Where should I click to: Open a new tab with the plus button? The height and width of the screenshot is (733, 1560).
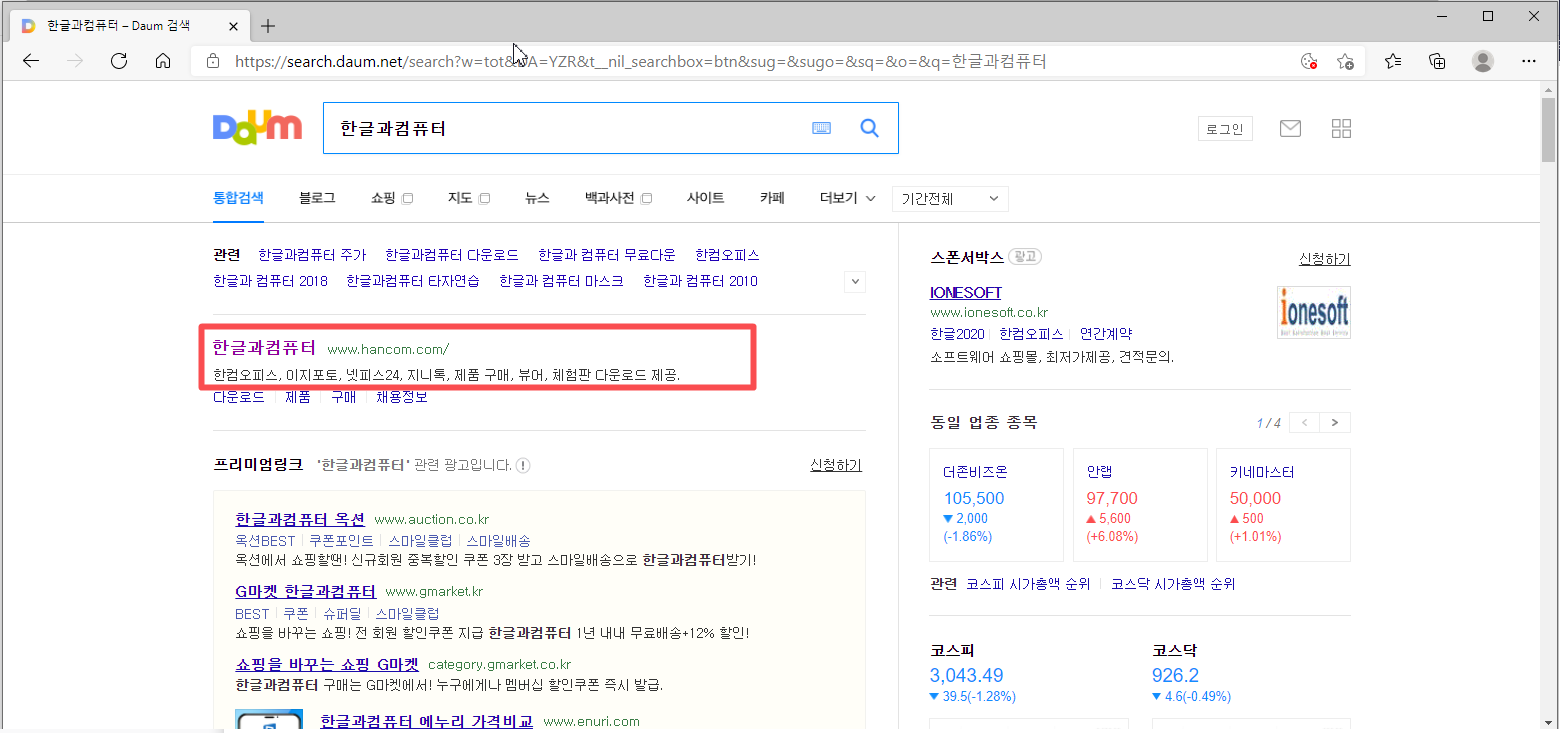[x=267, y=26]
